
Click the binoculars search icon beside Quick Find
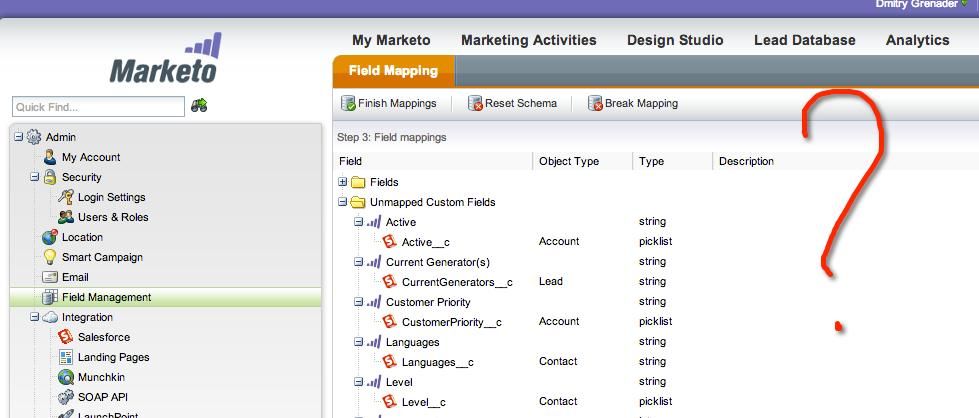pyautogui.click(x=199, y=106)
